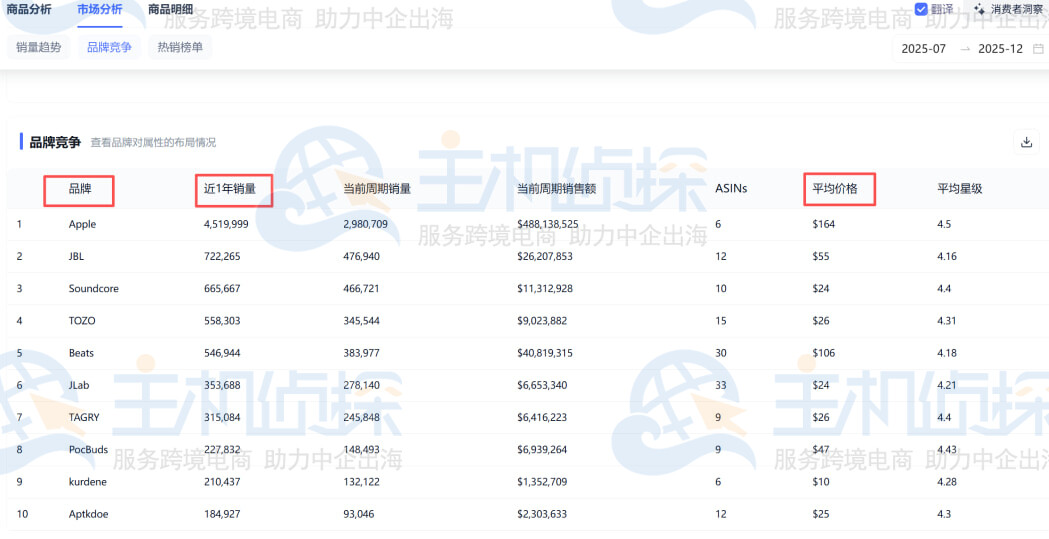Switch to 商品分析 tab
Image resolution: width=1049 pixels, height=539 pixels.
coord(29,9)
